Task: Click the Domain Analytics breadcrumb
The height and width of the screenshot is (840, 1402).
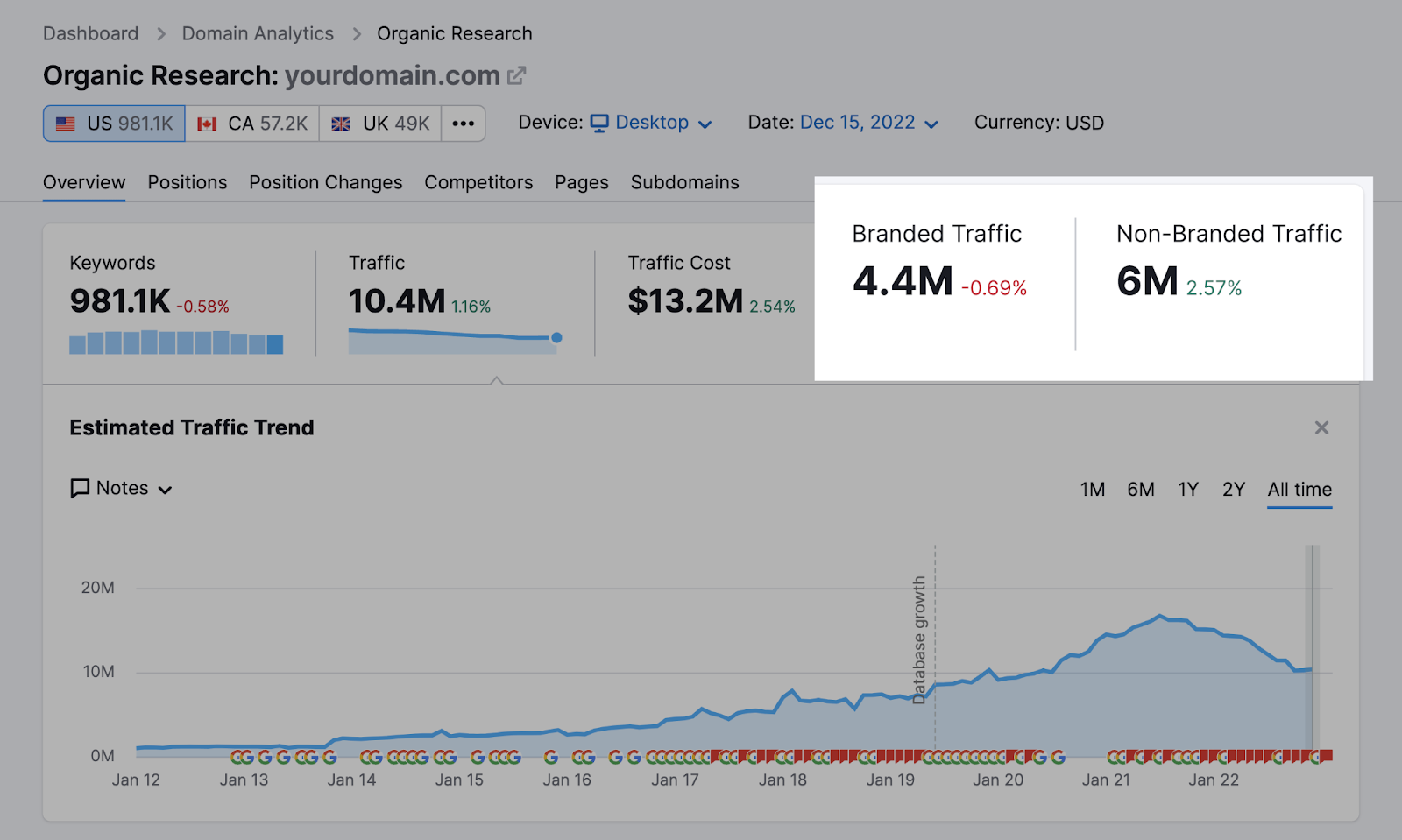Action: (x=258, y=33)
